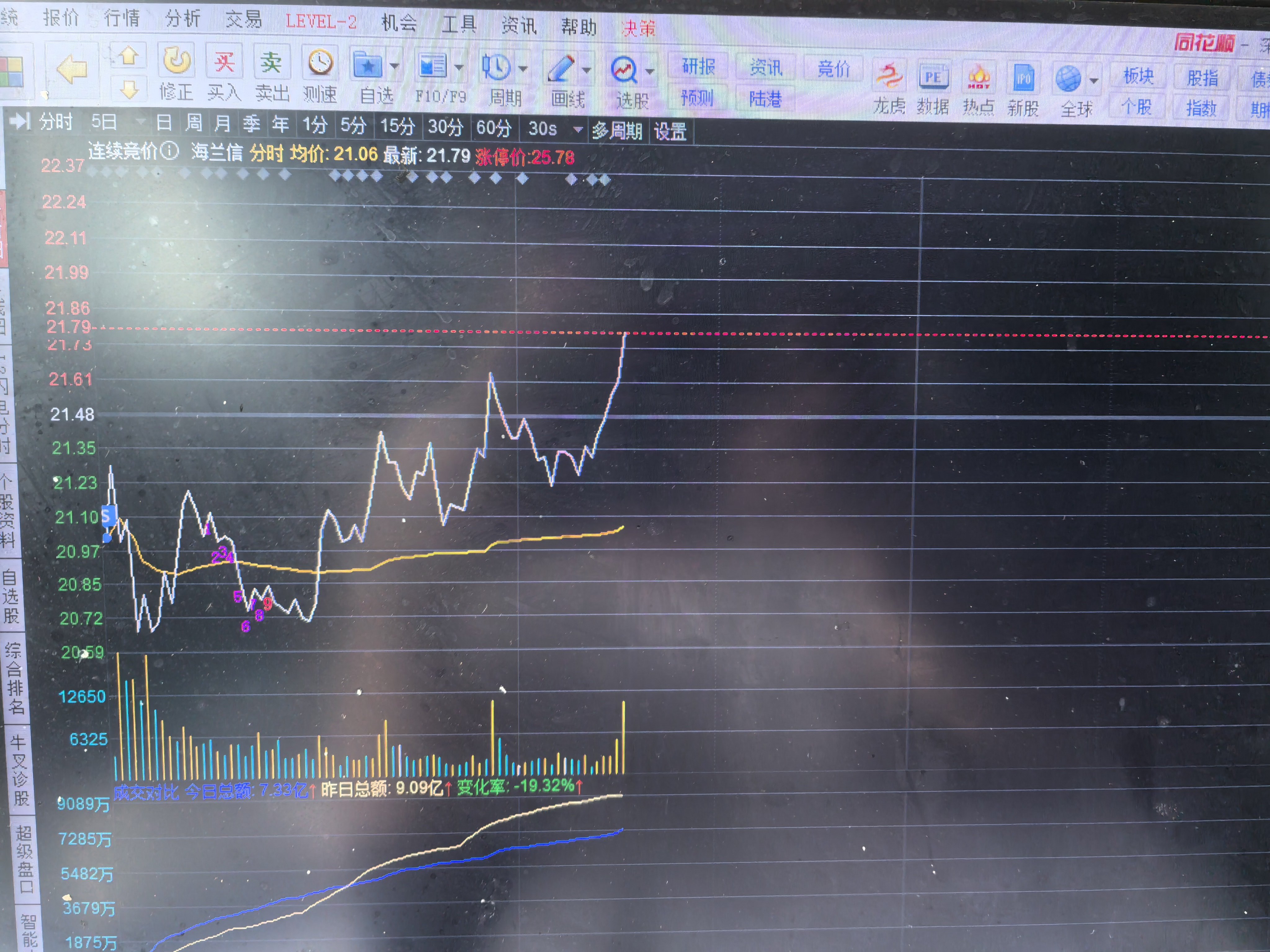Switch to the 分时 chart tab
The height and width of the screenshot is (952, 1270).
[x=56, y=122]
